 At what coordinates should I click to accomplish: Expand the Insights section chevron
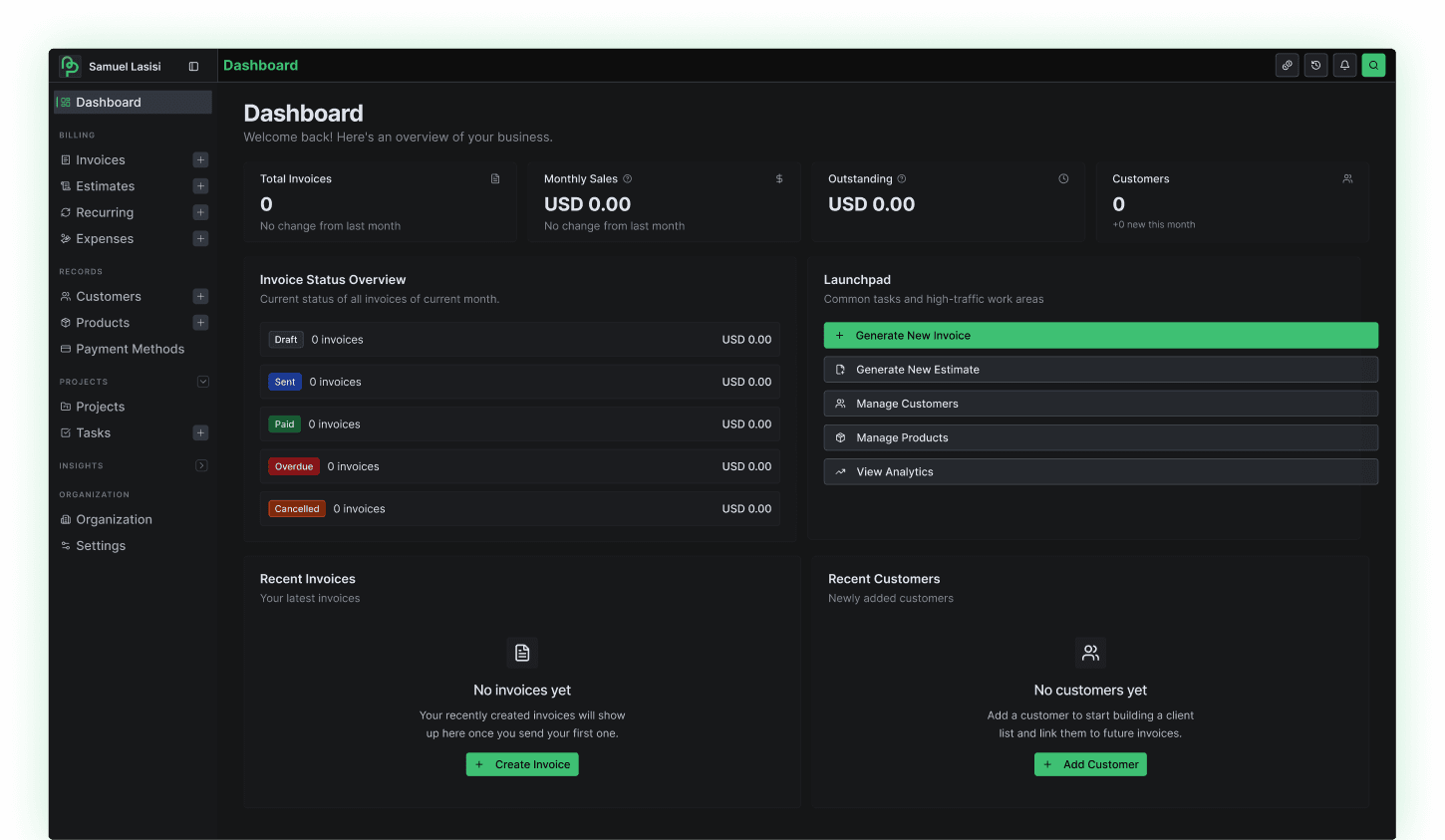coord(201,465)
